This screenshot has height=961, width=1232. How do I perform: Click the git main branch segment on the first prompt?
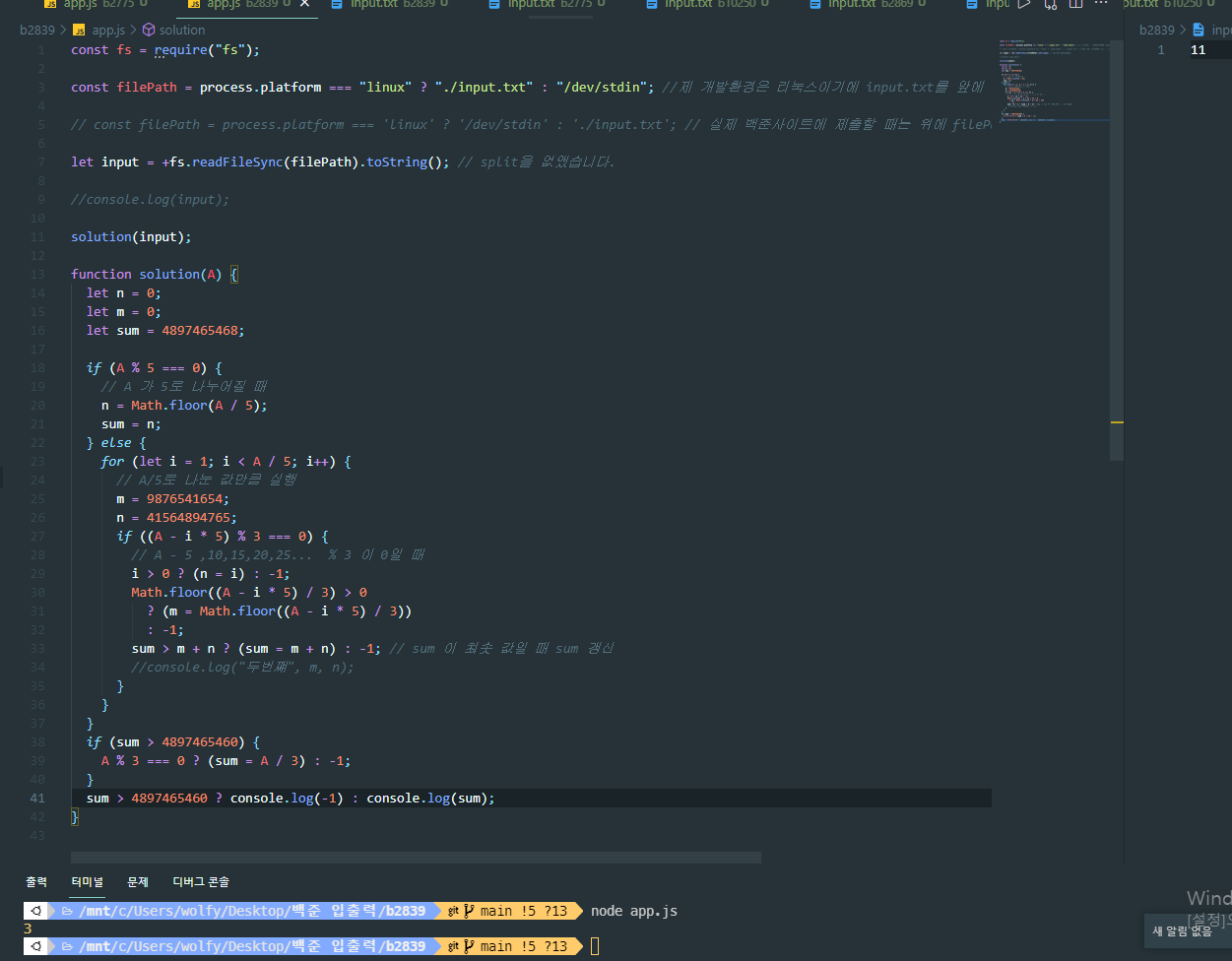[507, 911]
